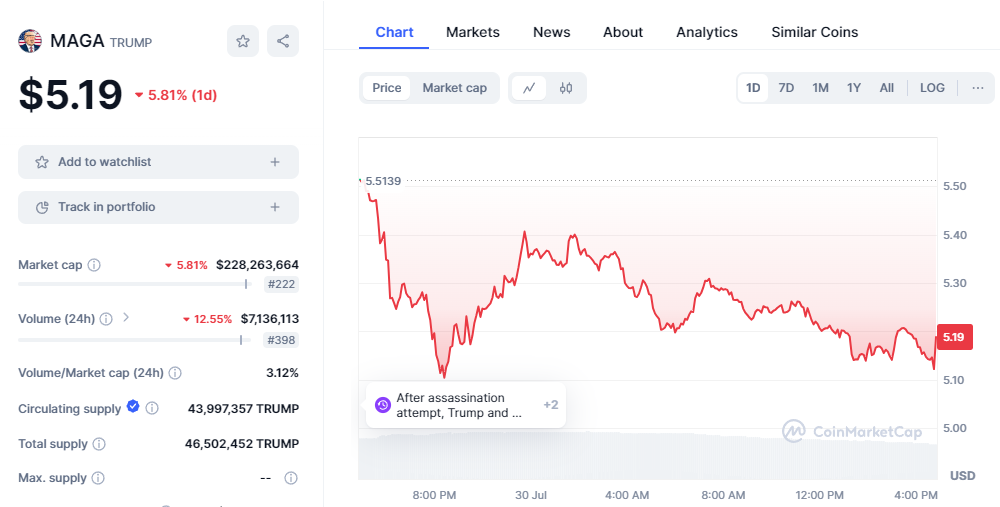Click the Market cap rank slider bar
Viewport: 1000px width, 507px height.
pyautogui.click(x=135, y=284)
